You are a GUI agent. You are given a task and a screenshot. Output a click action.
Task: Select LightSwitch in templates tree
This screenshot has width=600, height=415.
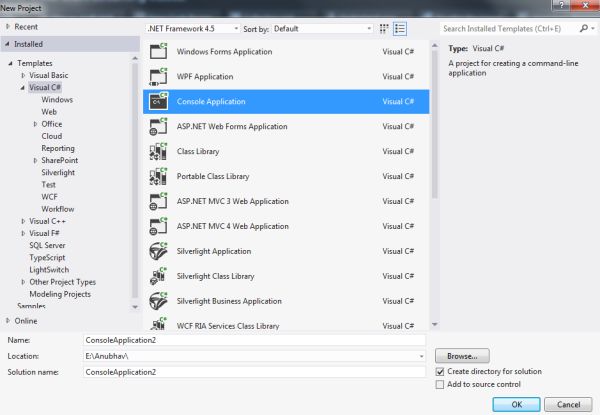point(49,270)
